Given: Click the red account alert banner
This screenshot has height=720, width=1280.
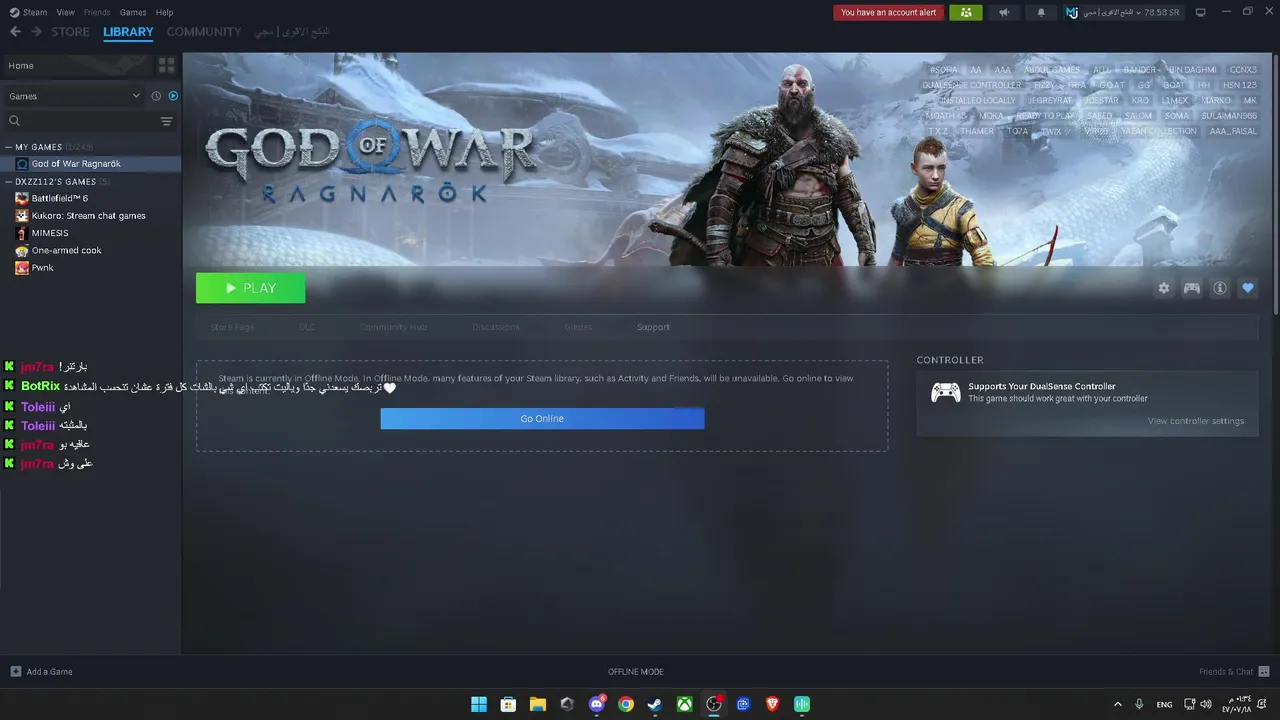Looking at the screenshot, I should (889, 13).
